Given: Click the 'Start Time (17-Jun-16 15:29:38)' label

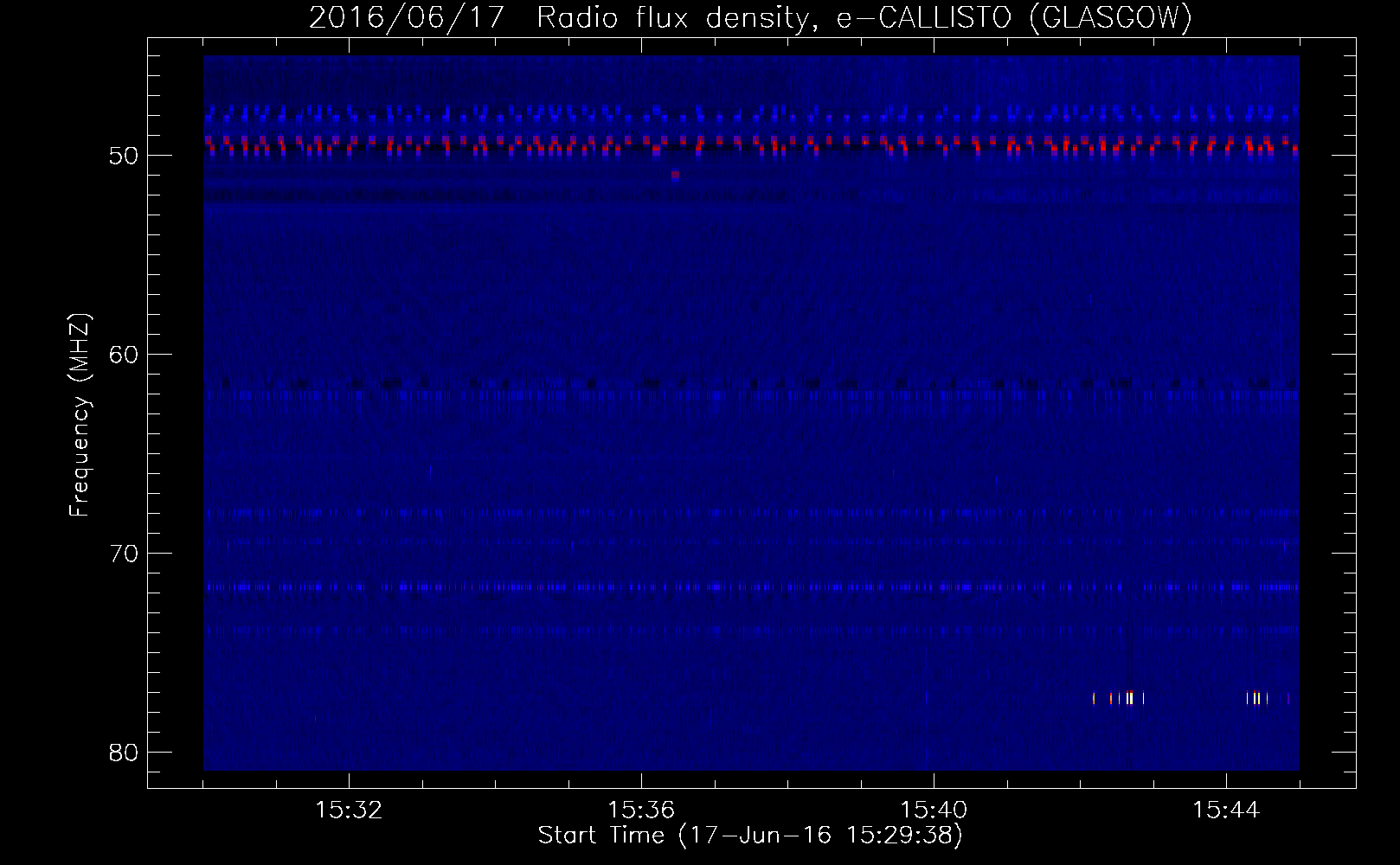Looking at the screenshot, I should (x=750, y=836).
